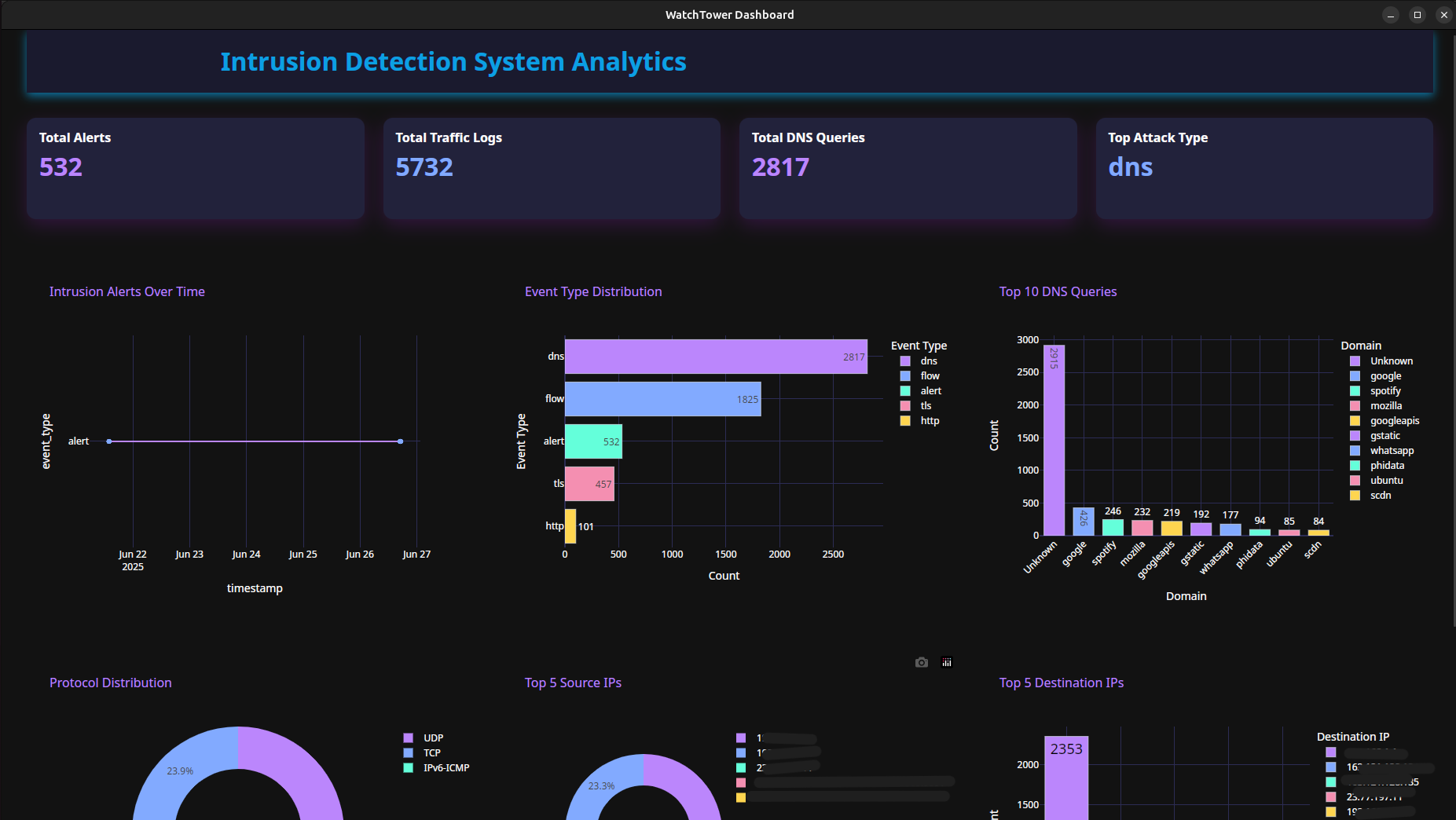This screenshot has height=820, width=1456.
Task: Click the 2353 destination IP bar
Action: [x=1066, y=778]
